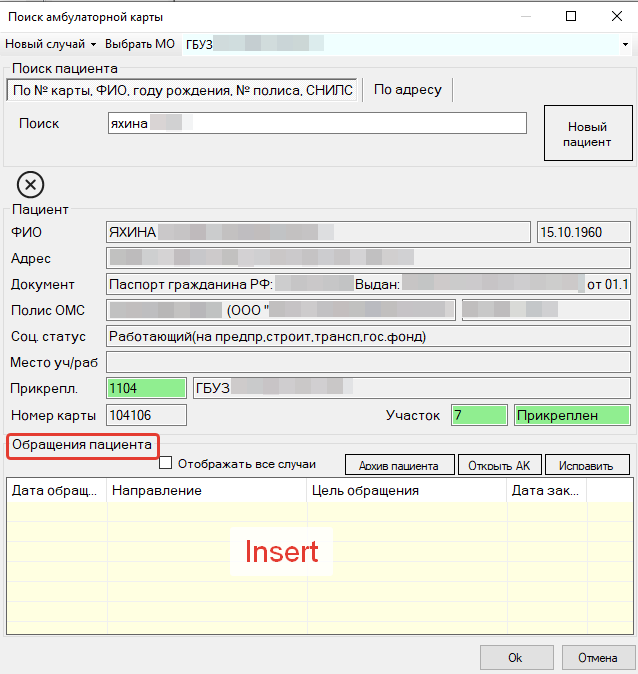Open Архив пациента
The image size is (638, 674).
click(x=400, y=465)
